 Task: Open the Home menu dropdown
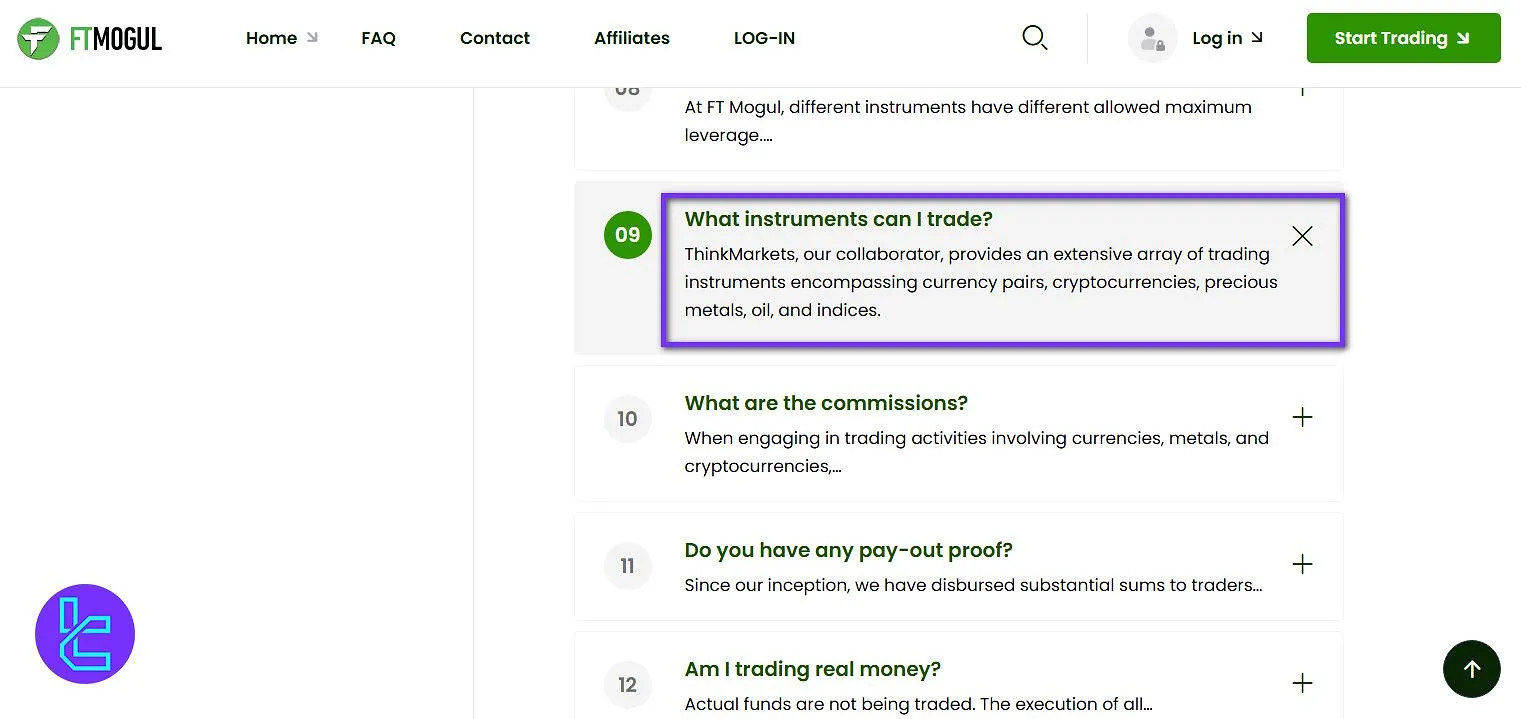coord(281,38)
